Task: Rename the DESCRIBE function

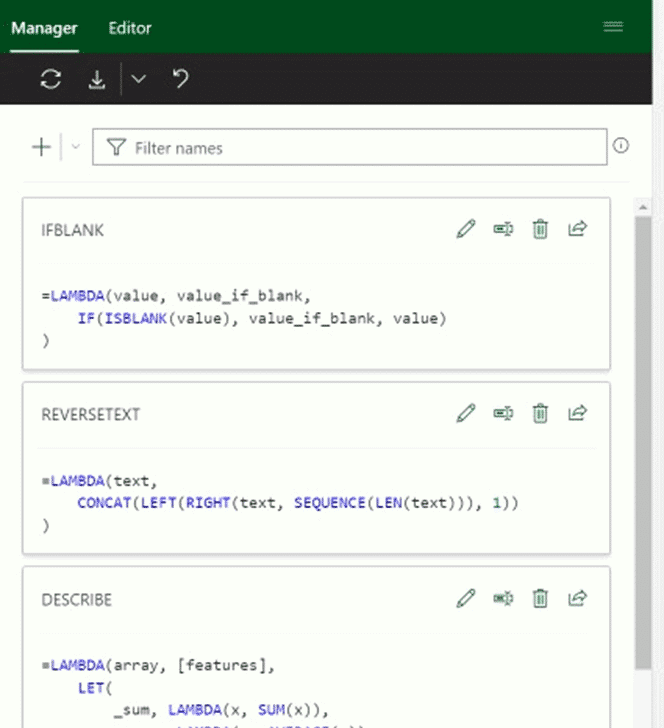Action: [x=503, y=598]
